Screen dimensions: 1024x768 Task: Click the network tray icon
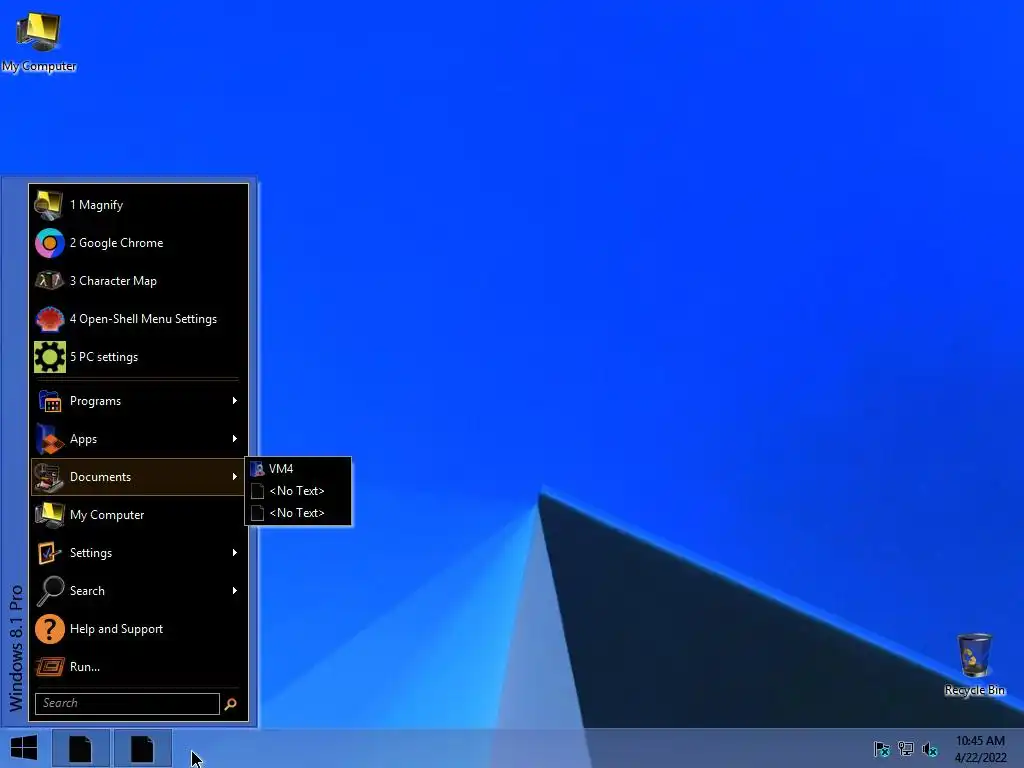point(906,748)
